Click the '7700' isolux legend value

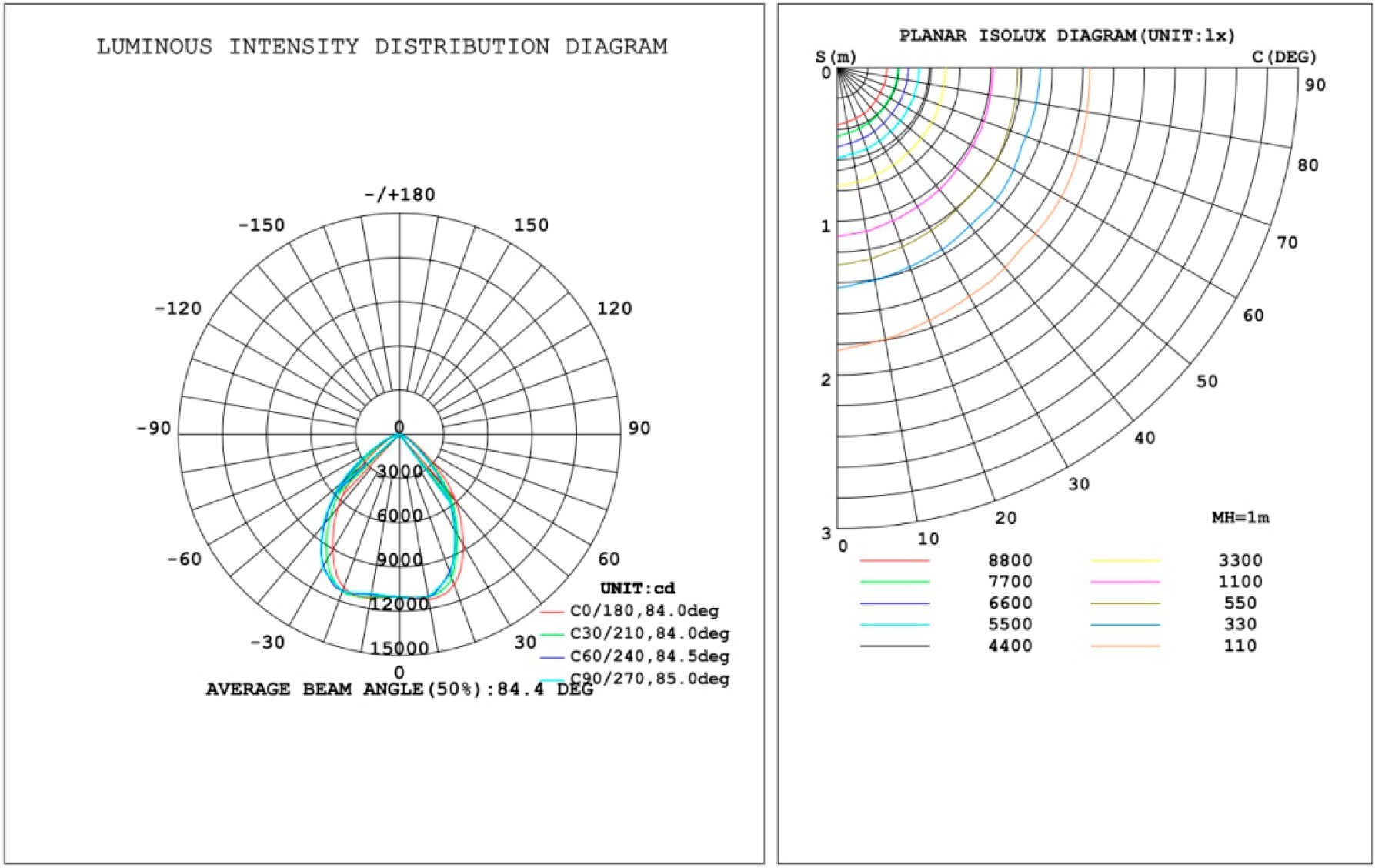(1010, 582)
